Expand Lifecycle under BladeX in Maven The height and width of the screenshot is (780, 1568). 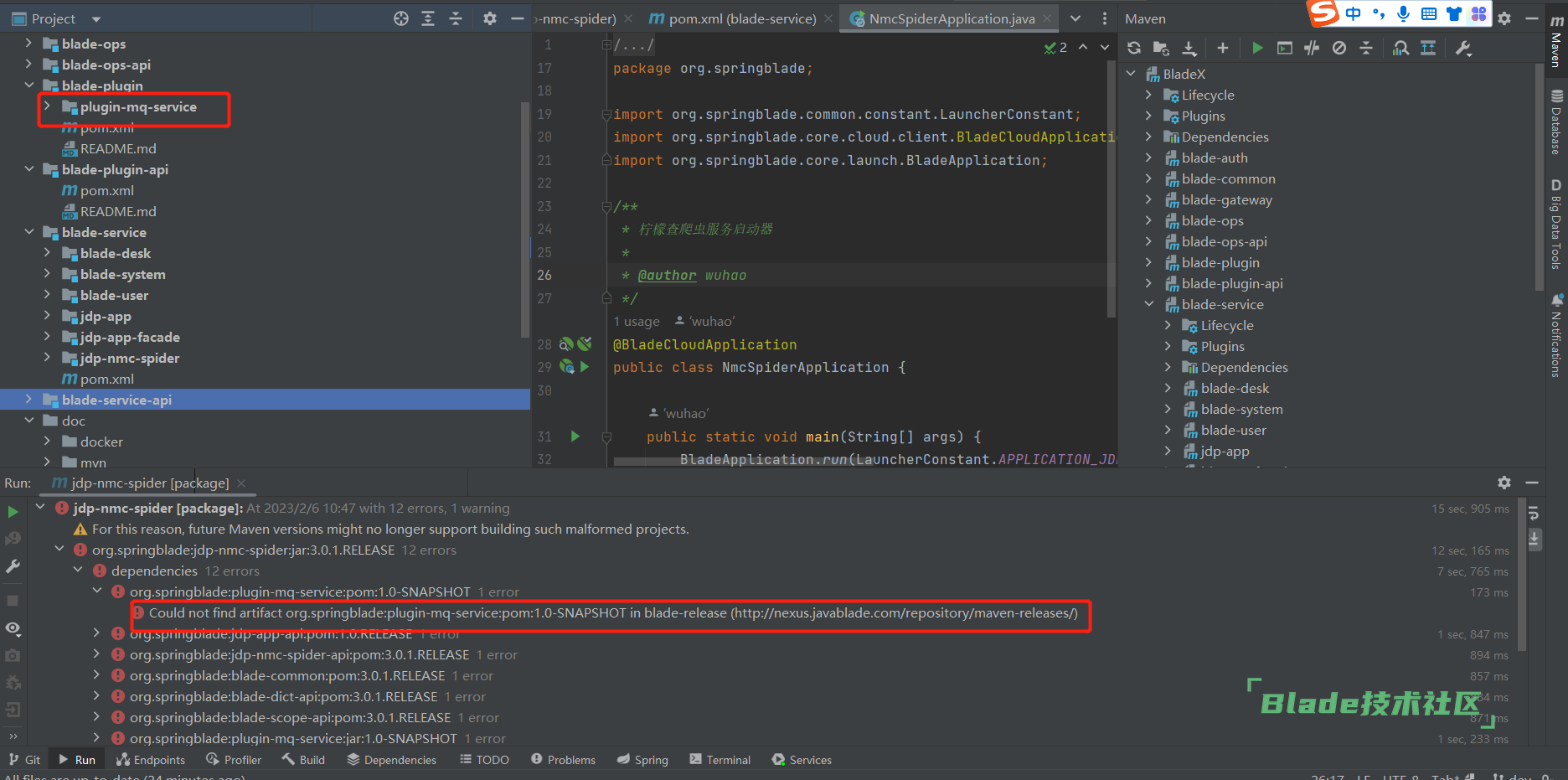(1149, 95)
